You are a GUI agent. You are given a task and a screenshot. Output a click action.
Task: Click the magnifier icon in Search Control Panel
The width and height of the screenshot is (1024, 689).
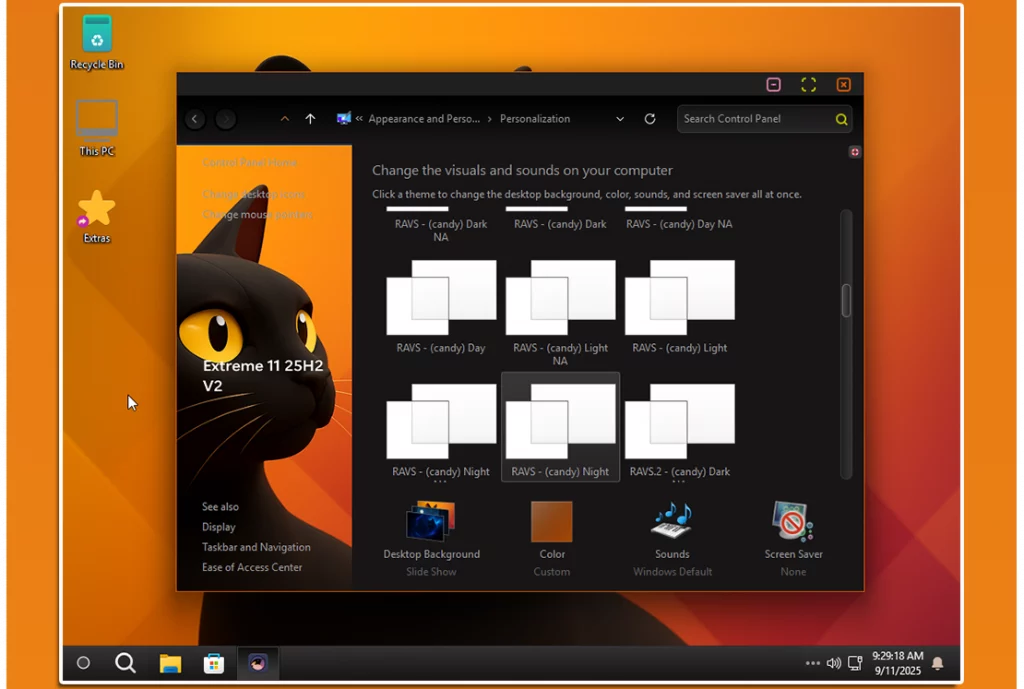point(842,119)
